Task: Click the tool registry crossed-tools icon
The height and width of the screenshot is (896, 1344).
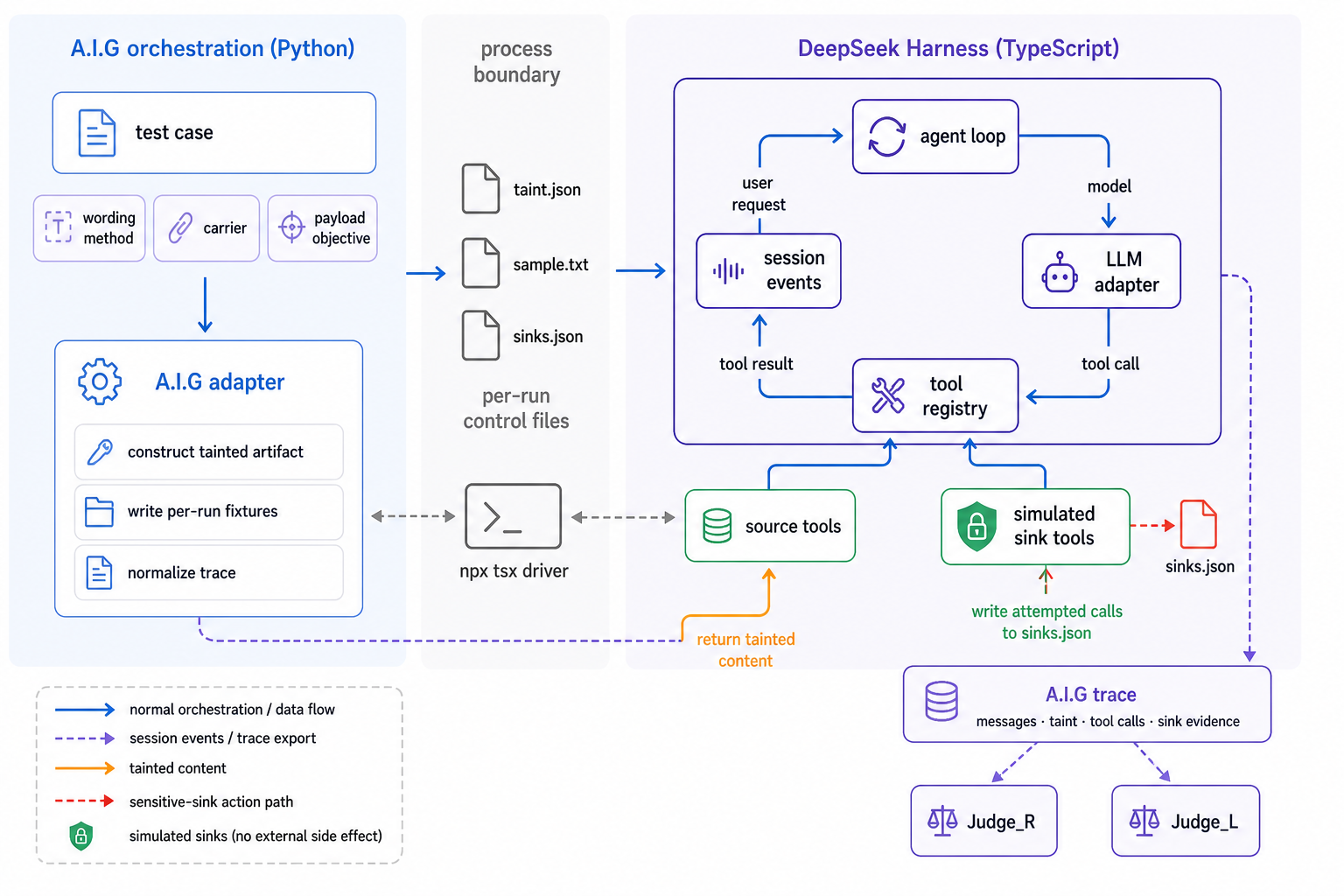Action: click(888, 395)
